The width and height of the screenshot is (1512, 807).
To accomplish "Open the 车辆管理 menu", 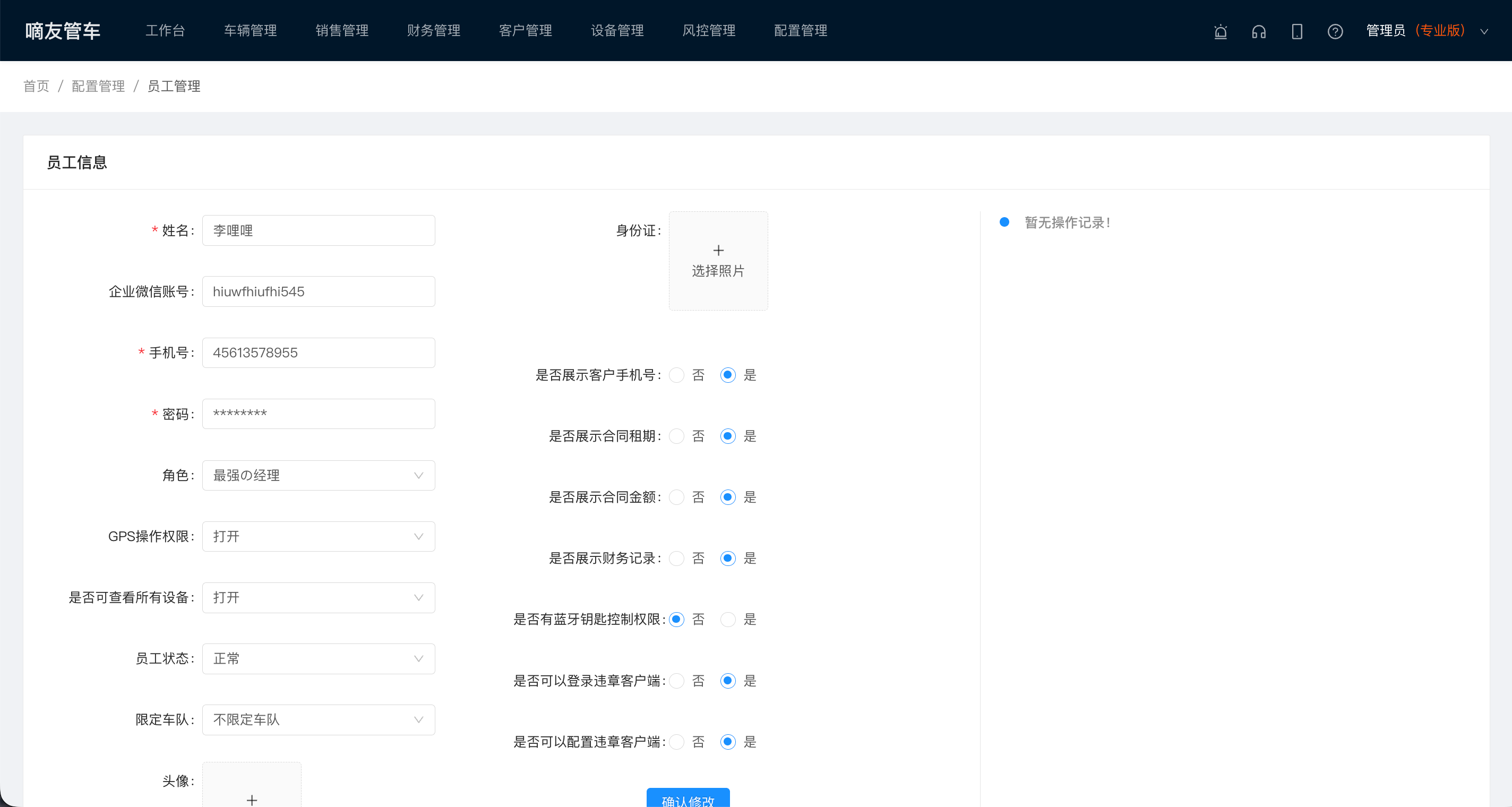I will coord(250,30).
